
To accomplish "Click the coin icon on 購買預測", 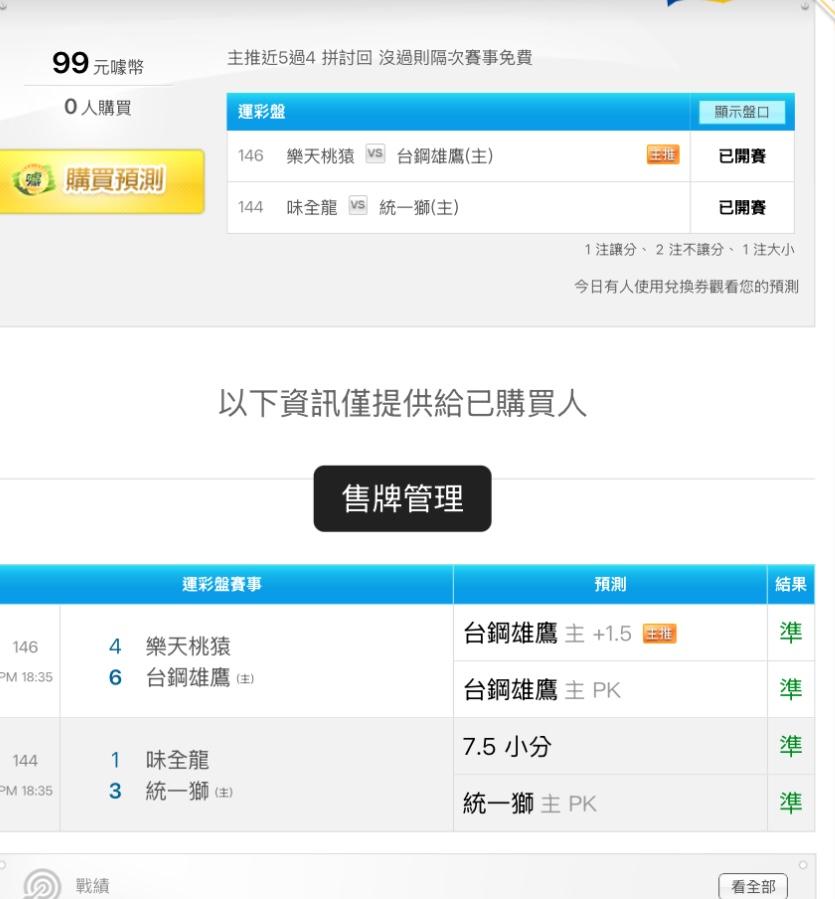I will click(x=33, y=180).
